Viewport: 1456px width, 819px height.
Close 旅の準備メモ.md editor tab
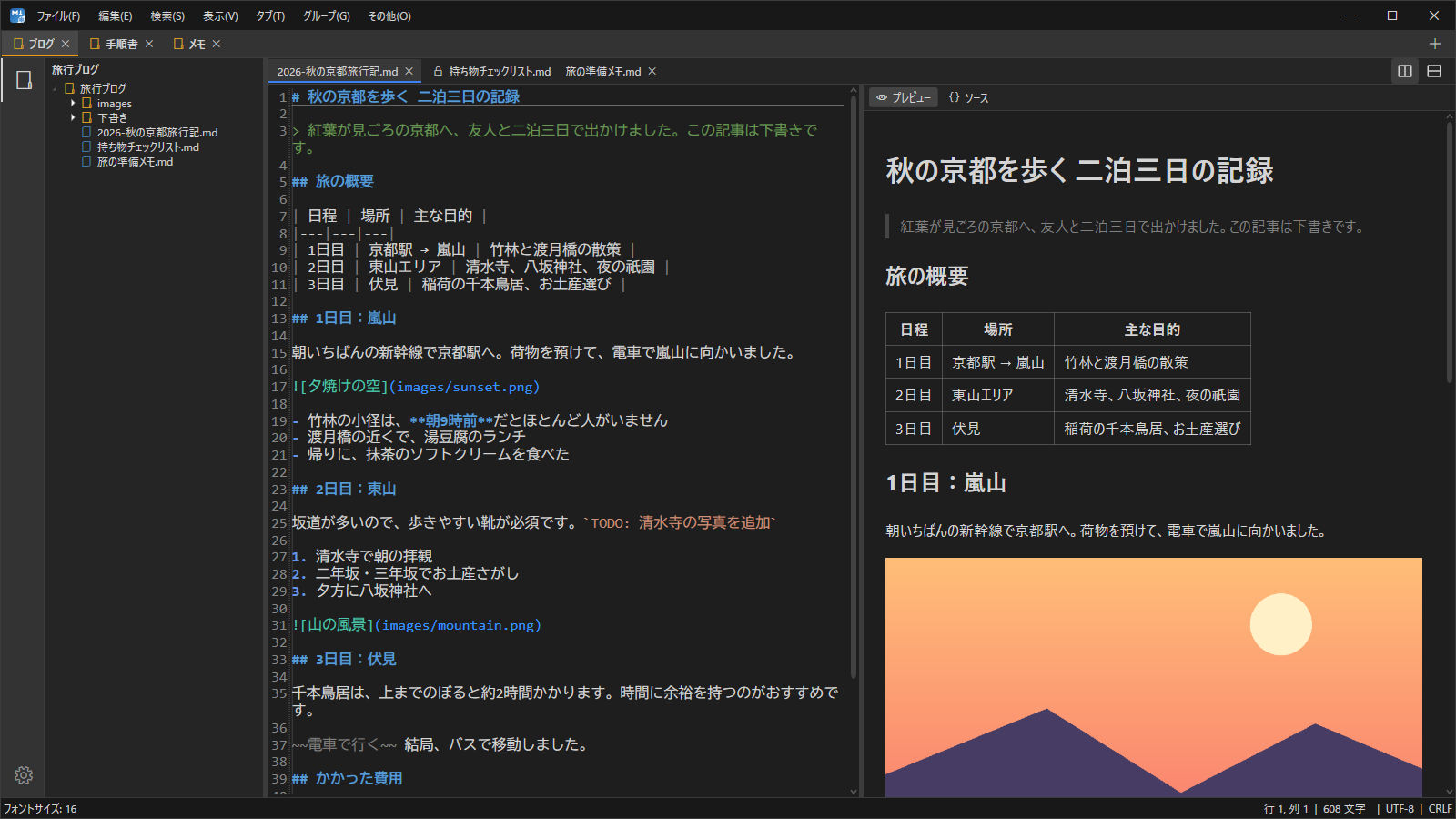(652, 71)
